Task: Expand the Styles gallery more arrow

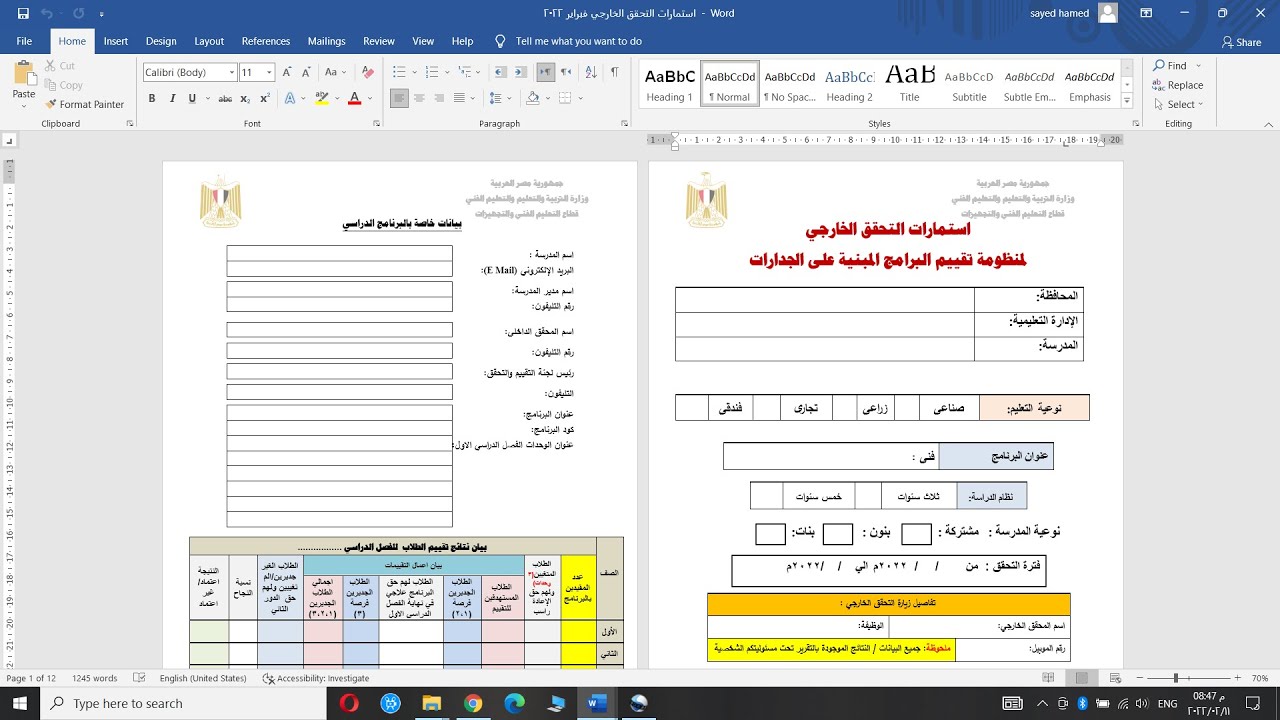Action: (1127, 102)
